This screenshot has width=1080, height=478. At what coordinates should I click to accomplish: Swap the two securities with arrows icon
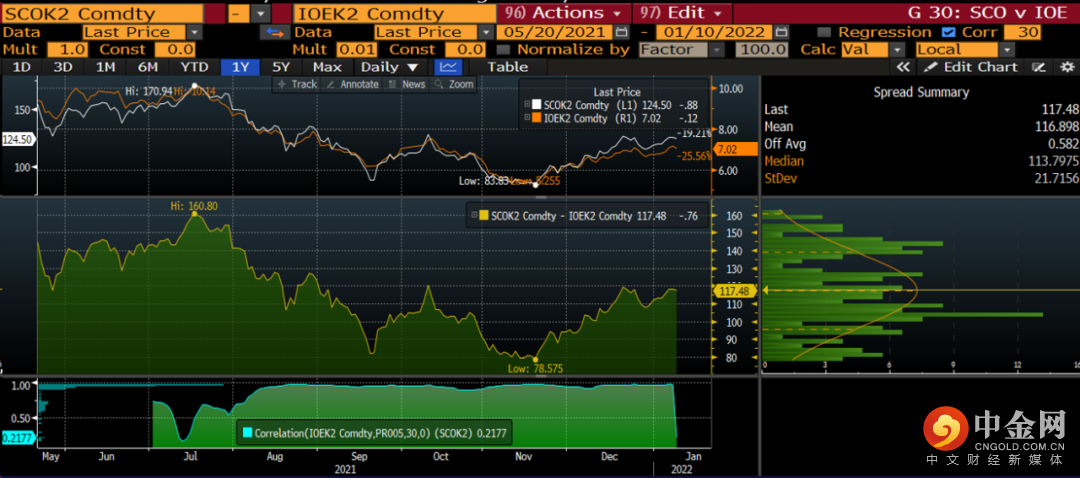[x=270, y=32]
